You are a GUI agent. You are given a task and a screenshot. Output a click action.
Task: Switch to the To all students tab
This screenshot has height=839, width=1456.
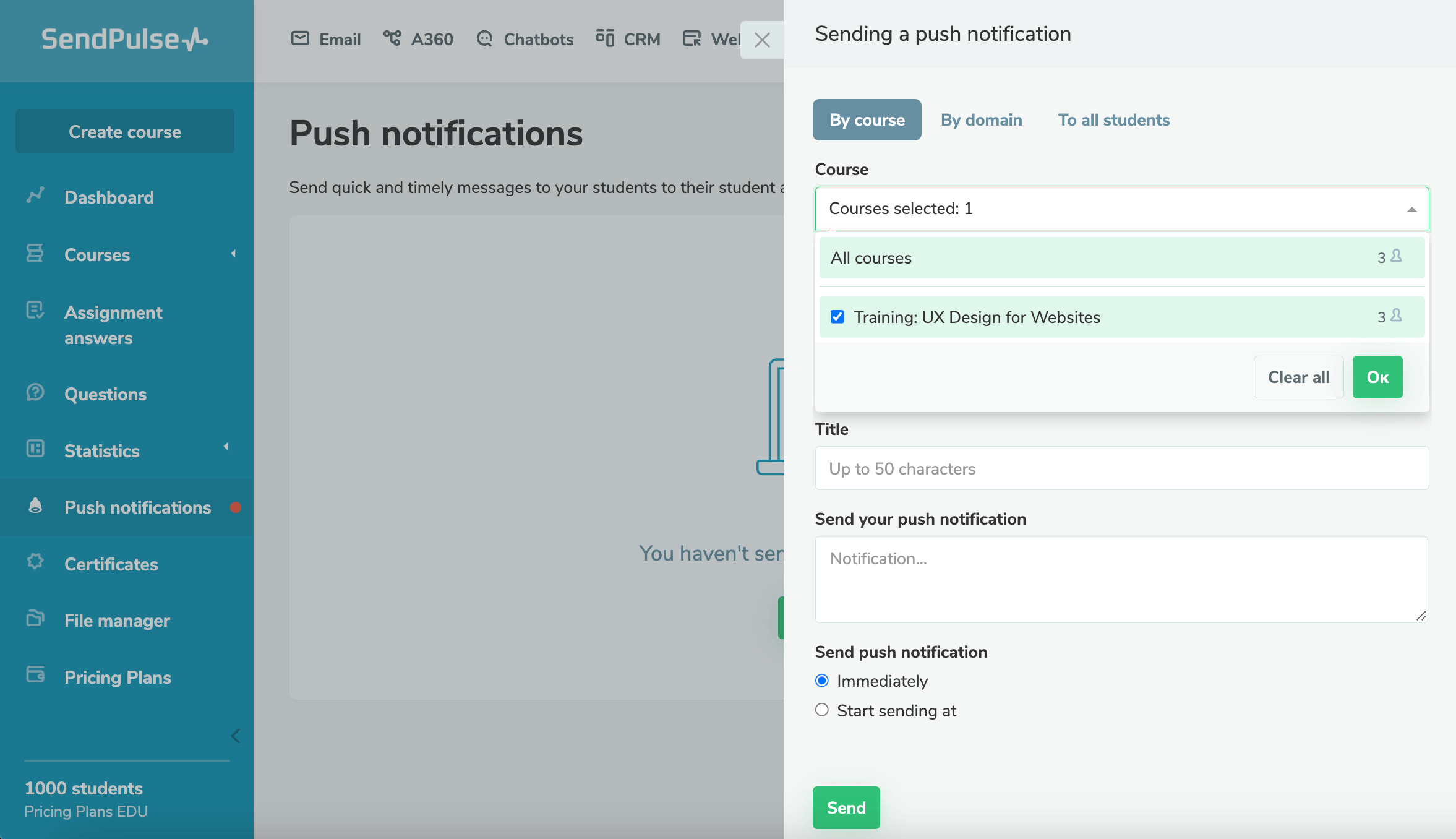(1113, 120)
